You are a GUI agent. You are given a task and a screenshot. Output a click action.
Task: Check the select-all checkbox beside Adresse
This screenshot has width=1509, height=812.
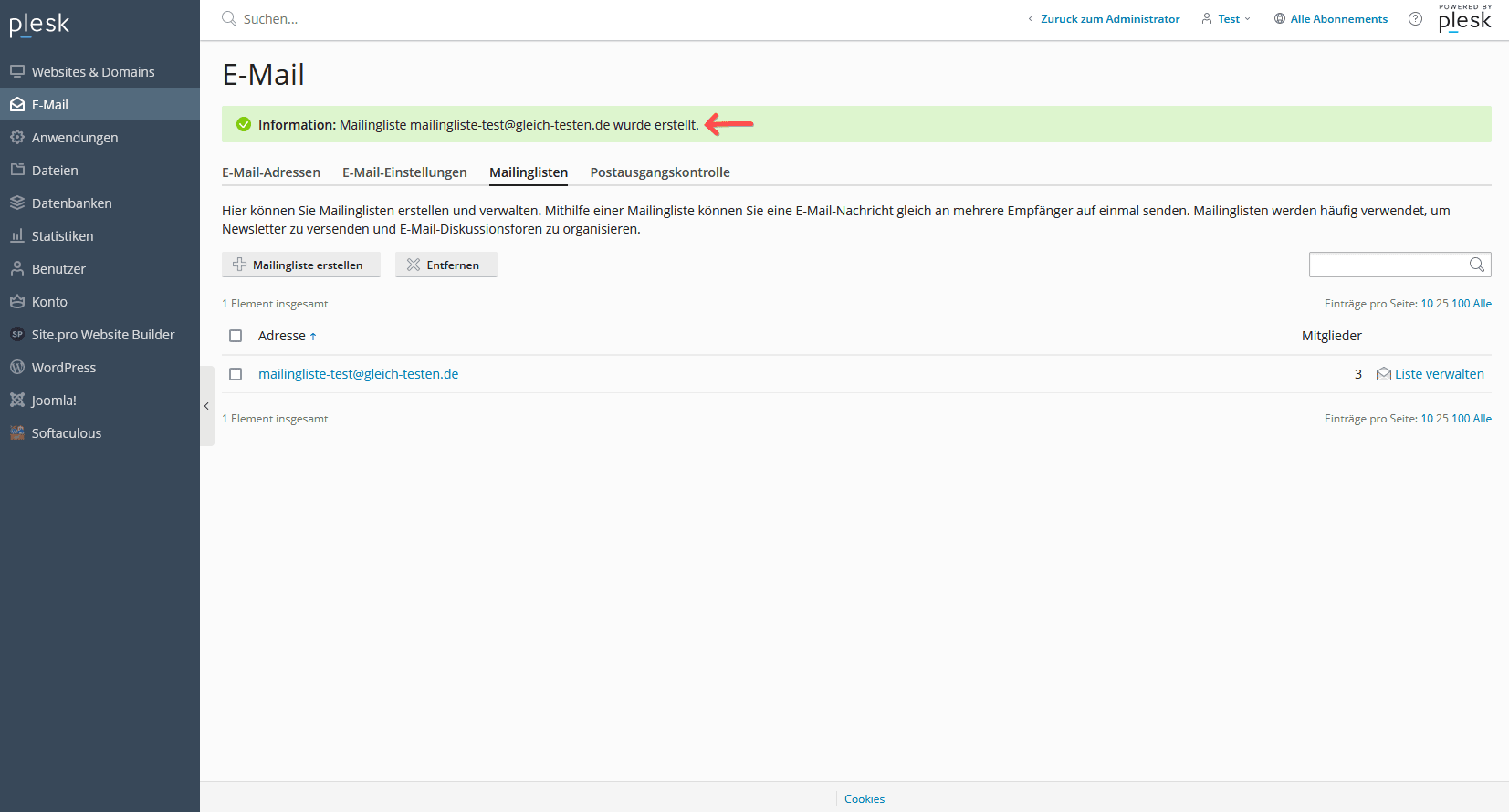pyautogui.click(x=236, y=336)
